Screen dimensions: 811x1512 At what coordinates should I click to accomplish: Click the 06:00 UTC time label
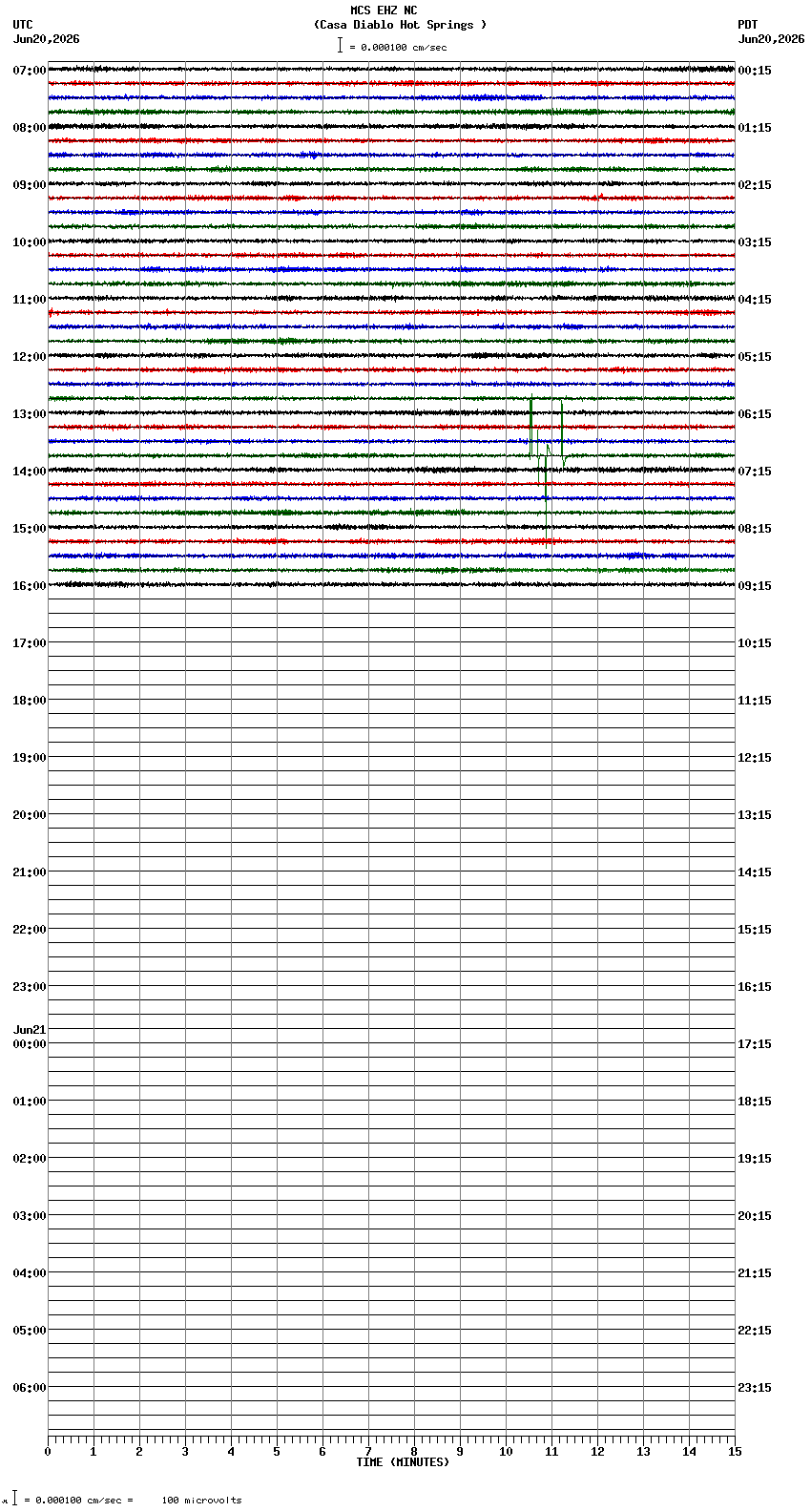click(30, 1388)
